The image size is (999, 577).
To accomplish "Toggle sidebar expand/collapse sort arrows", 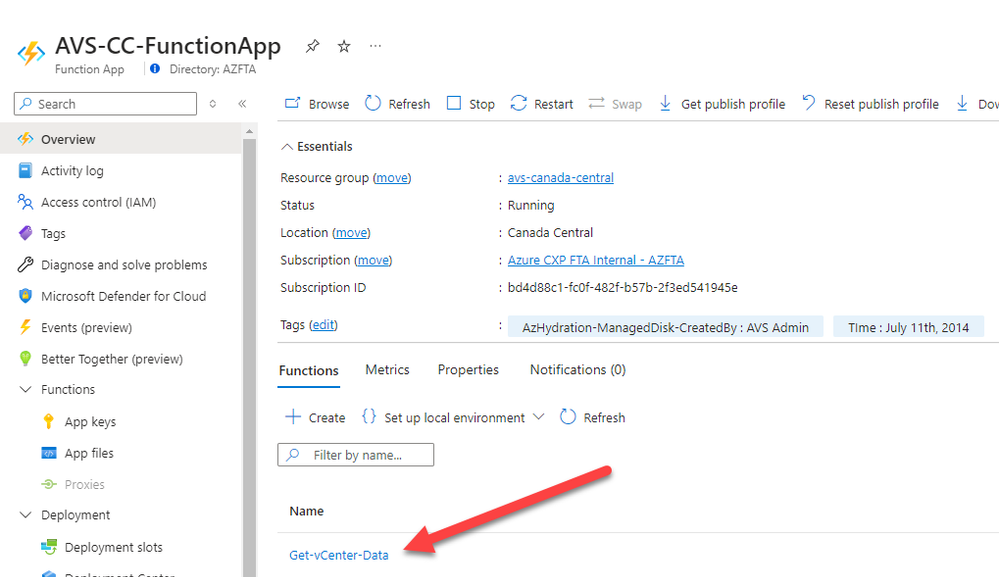I will point(213,104).
